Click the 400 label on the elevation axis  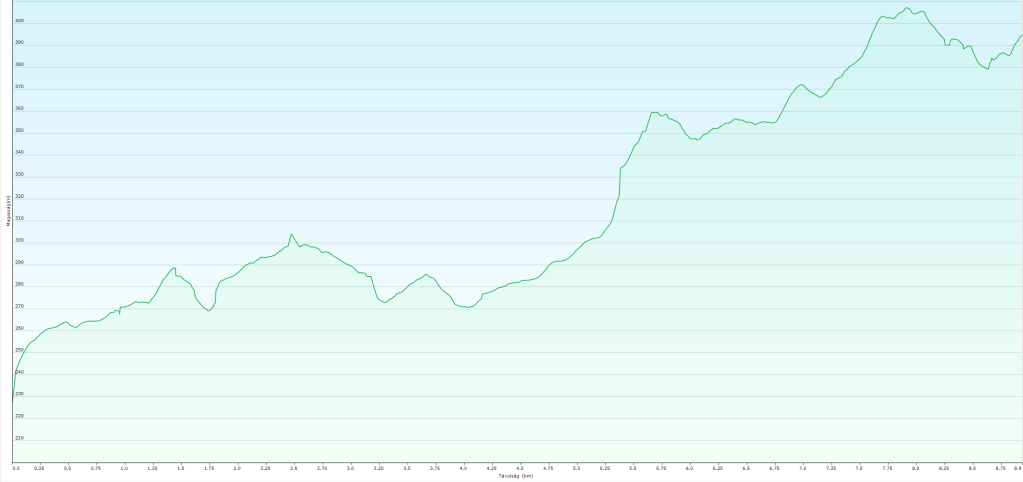coord(19,21)
